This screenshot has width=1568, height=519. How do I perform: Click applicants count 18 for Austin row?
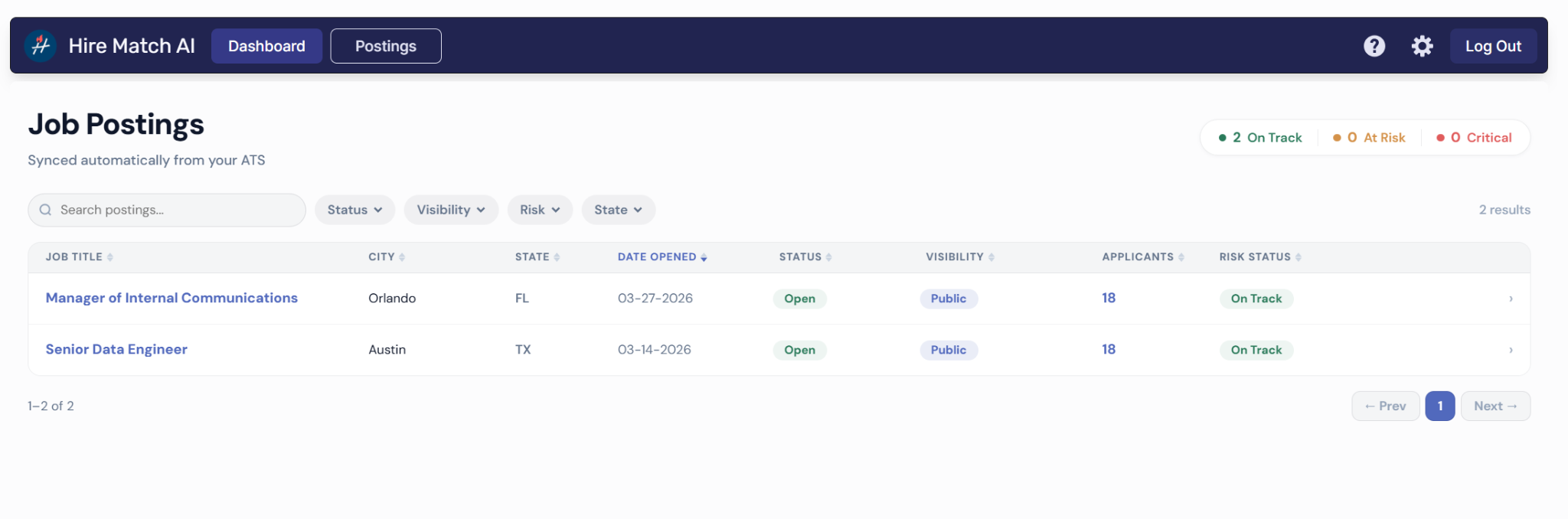[1109, 349]
